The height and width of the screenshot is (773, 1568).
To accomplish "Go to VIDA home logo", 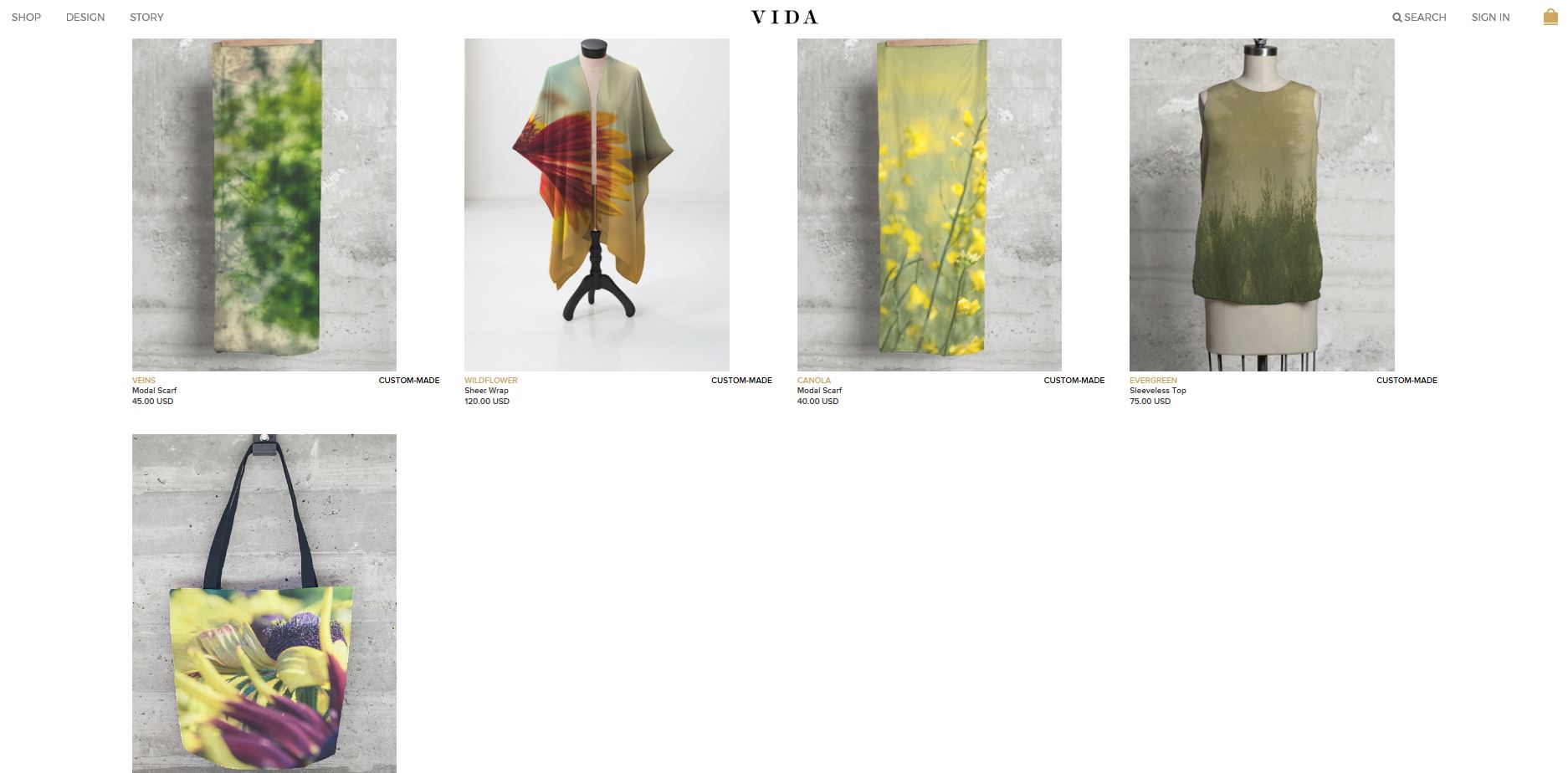I will coord(784,17).
